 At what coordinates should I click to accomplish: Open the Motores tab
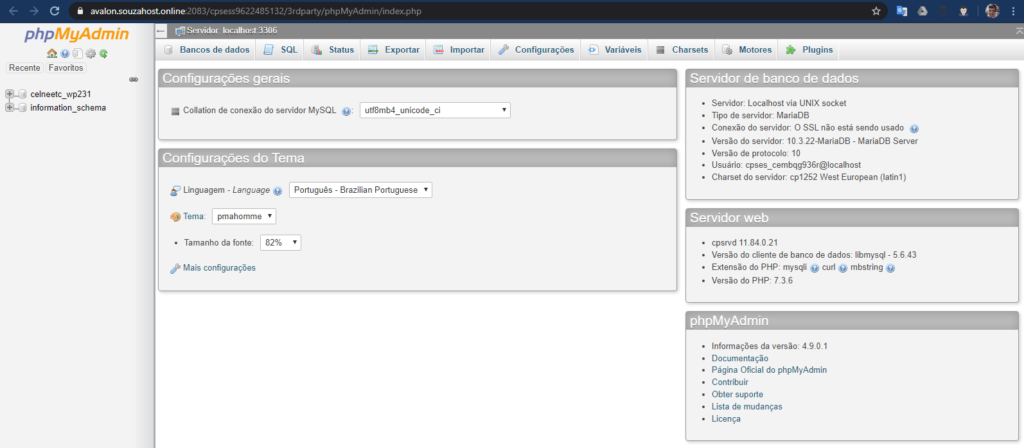[x=747, y=50]
